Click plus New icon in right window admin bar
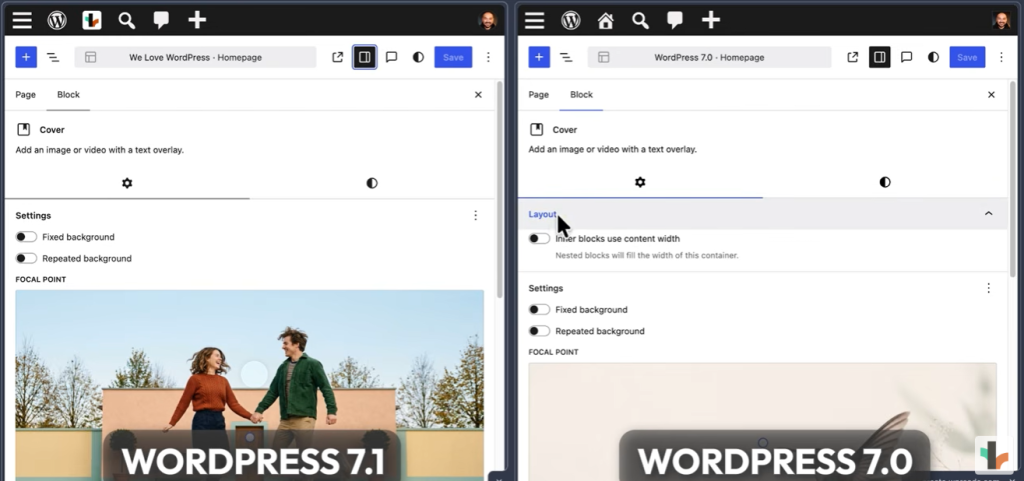 pyautogui.click(x=711, y=20)
